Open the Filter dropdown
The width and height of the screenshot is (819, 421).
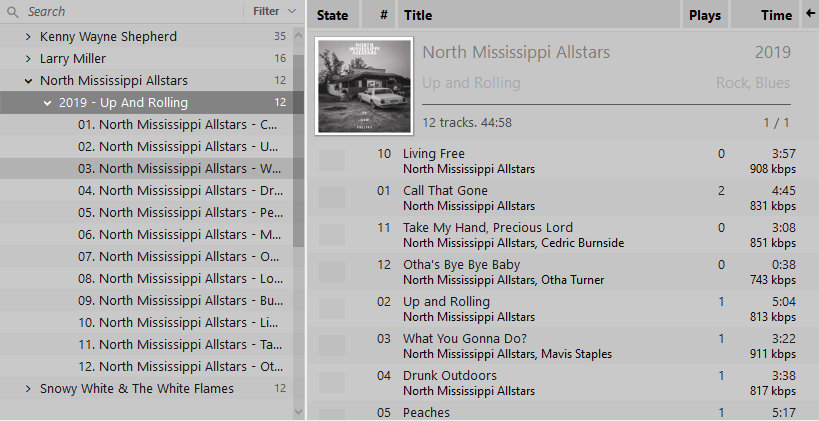click(274, 11)
